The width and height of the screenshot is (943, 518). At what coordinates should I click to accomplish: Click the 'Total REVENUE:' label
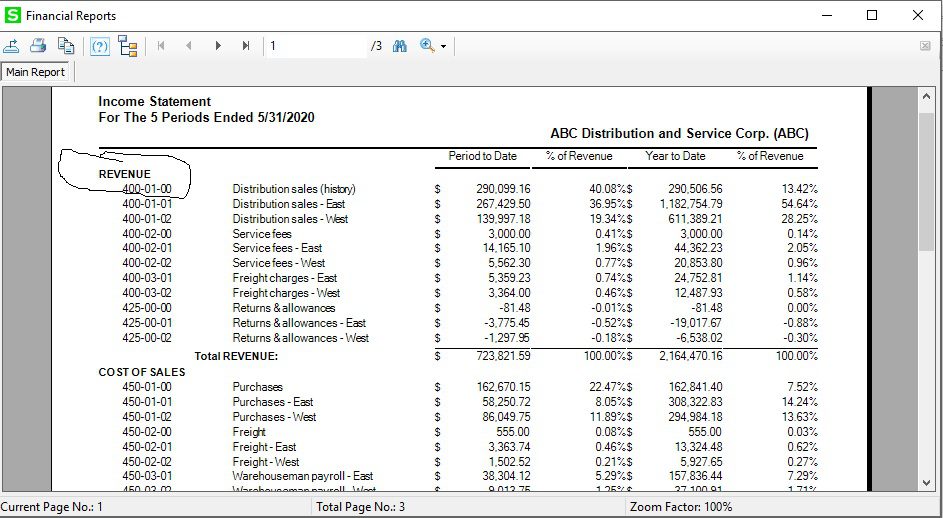(x=236, y=356)
